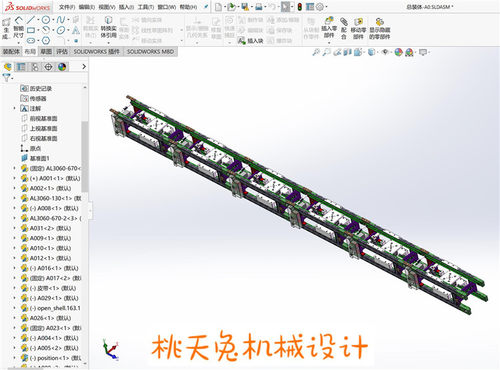
Task: Toggle Hide/Show Items eye icon
Action: point(385,52)
